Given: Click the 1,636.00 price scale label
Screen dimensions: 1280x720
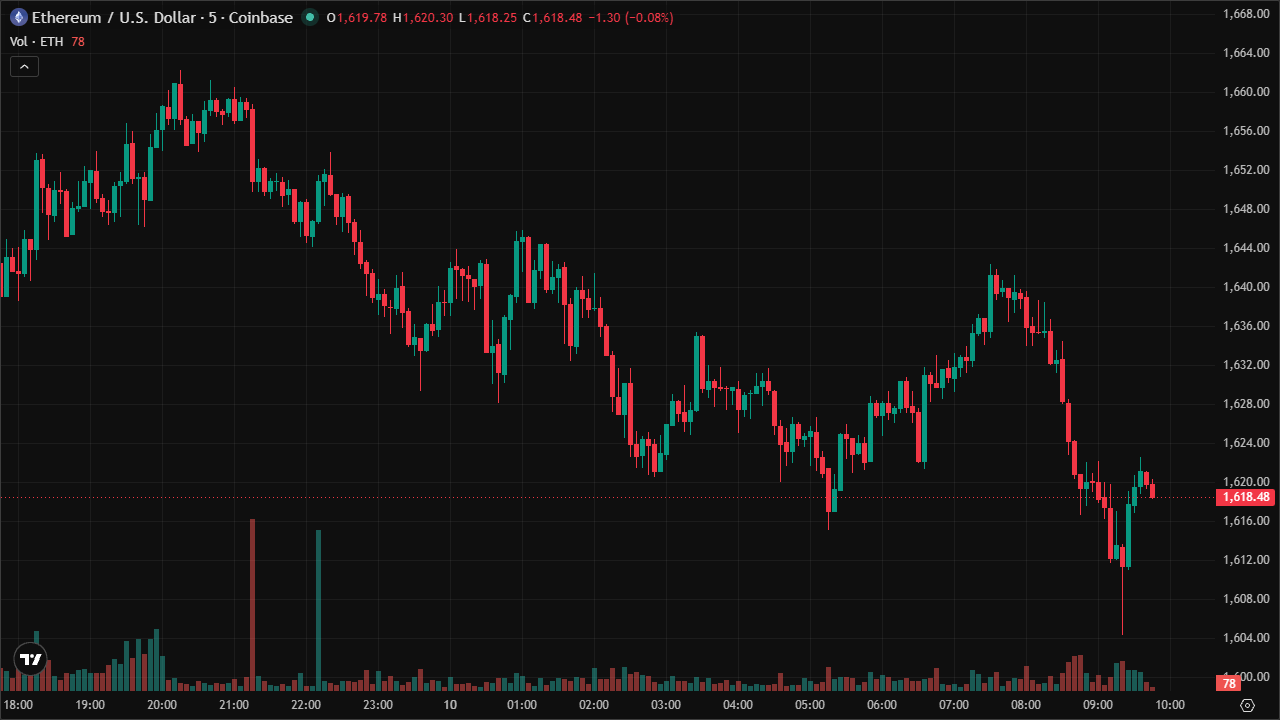Looking at the screenshot, I should point(1246,325).
